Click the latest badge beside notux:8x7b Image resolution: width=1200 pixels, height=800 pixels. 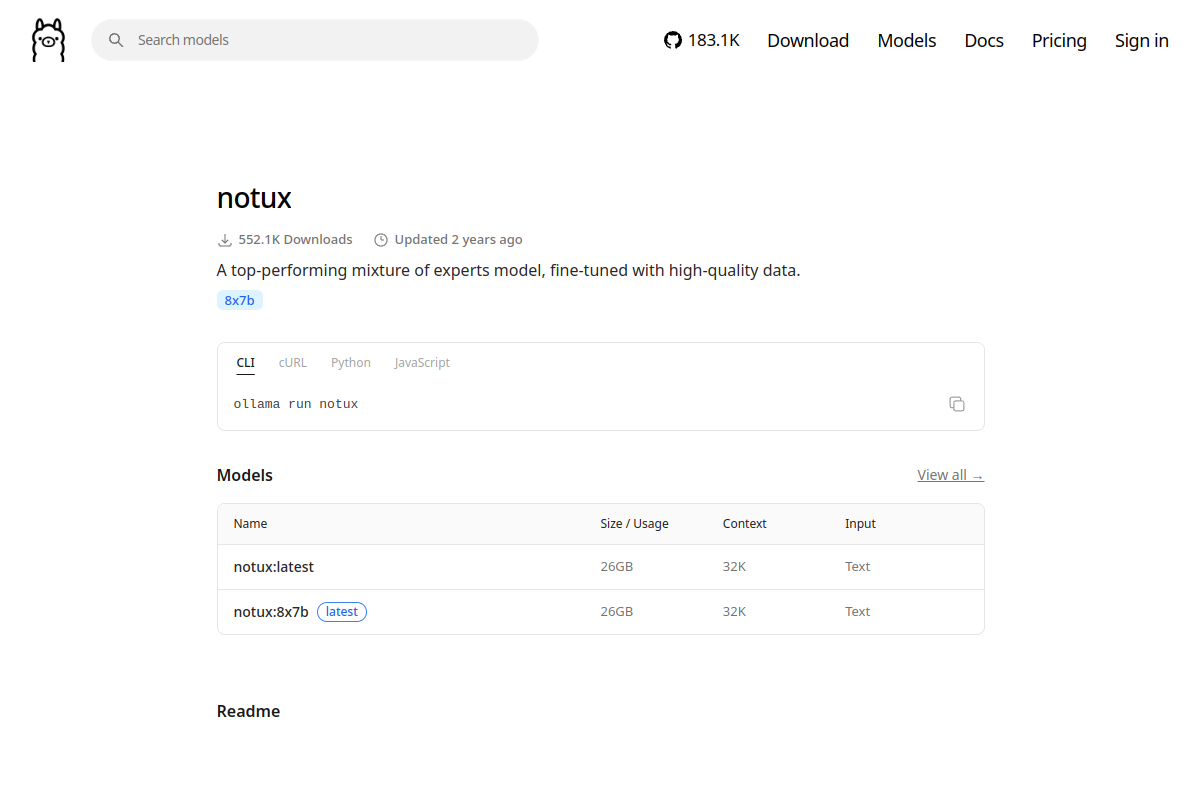click(x=342, y=612)
